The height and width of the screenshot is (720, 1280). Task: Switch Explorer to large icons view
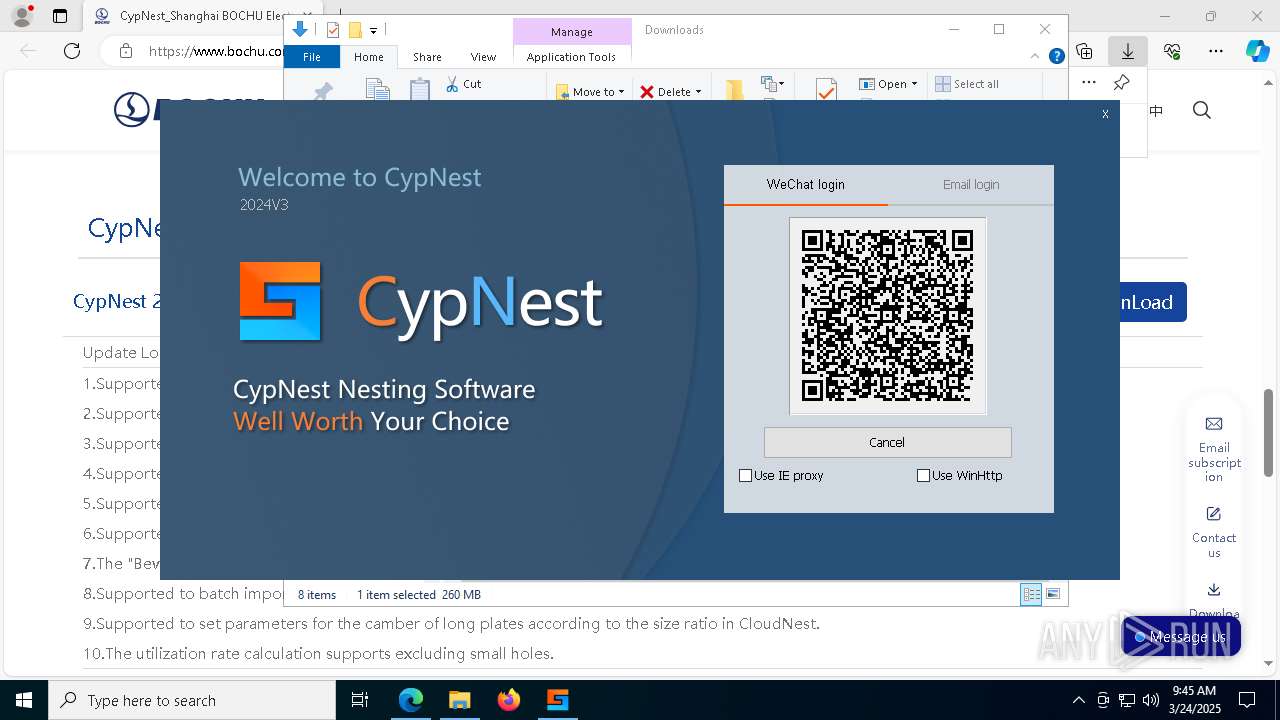pos(1053,594)
